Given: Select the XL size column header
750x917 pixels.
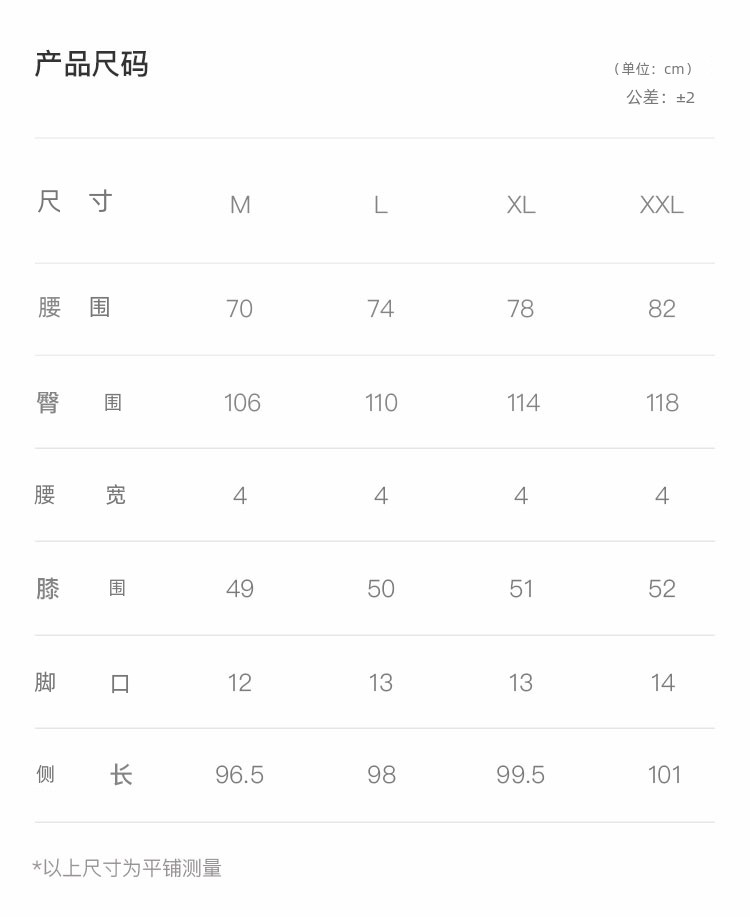Looking at the screenshot, I should (521, 205).
